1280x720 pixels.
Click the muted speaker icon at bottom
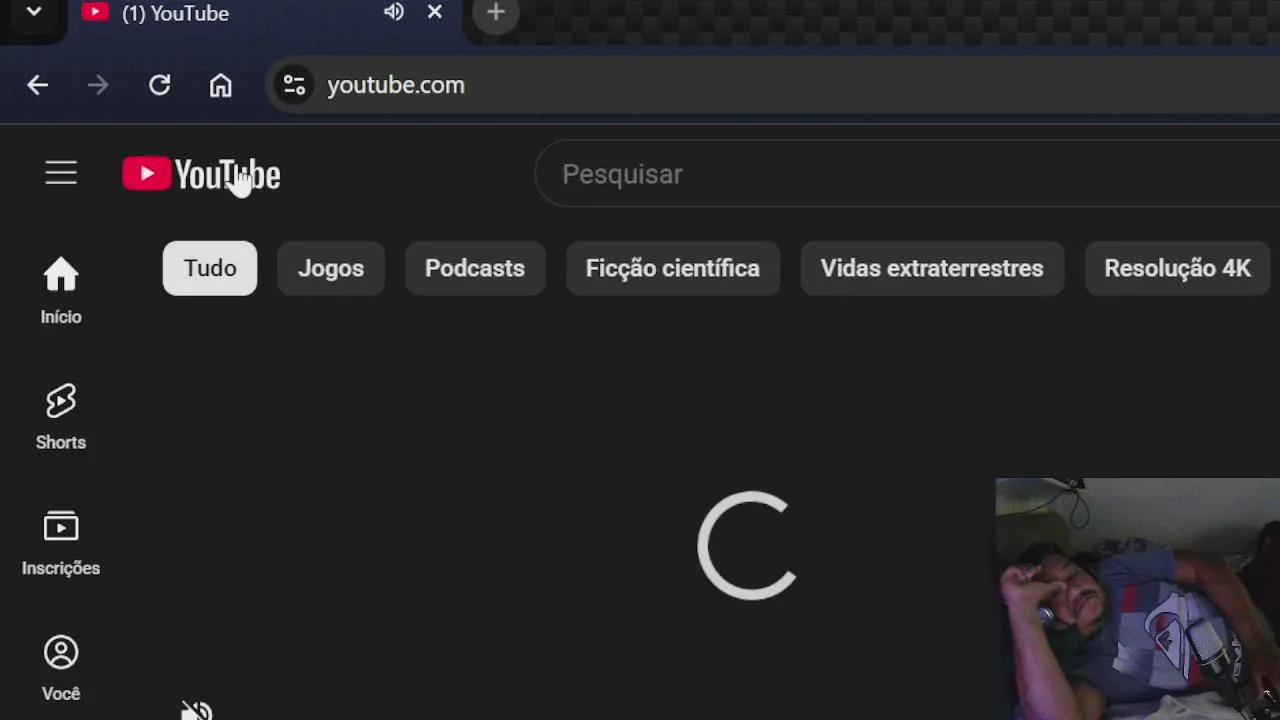(197, 711)
